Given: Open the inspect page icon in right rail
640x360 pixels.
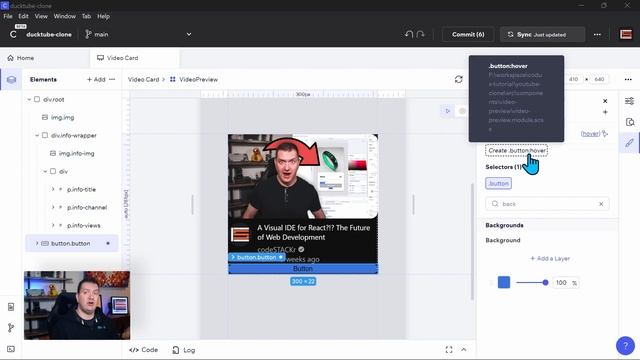Looking at the screenshot, I should 629,122.
